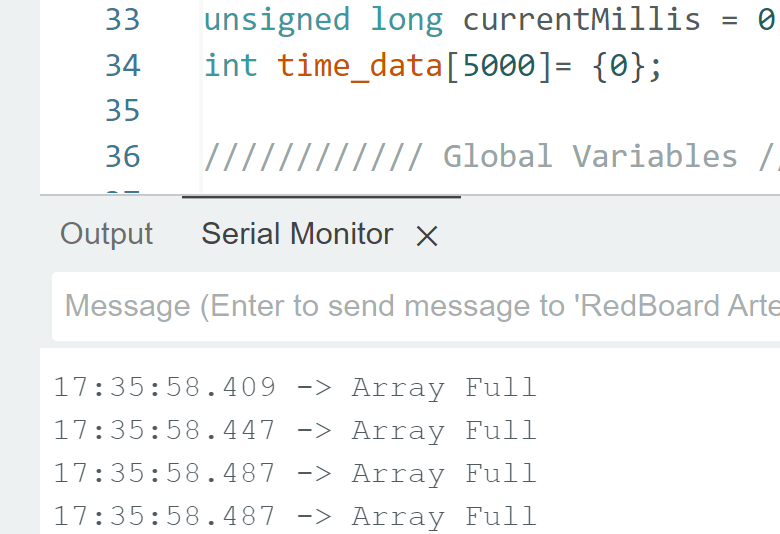Click line number 33 in the gutter
Viewport: 780px width, 534px height.
(x=122, y=20)
